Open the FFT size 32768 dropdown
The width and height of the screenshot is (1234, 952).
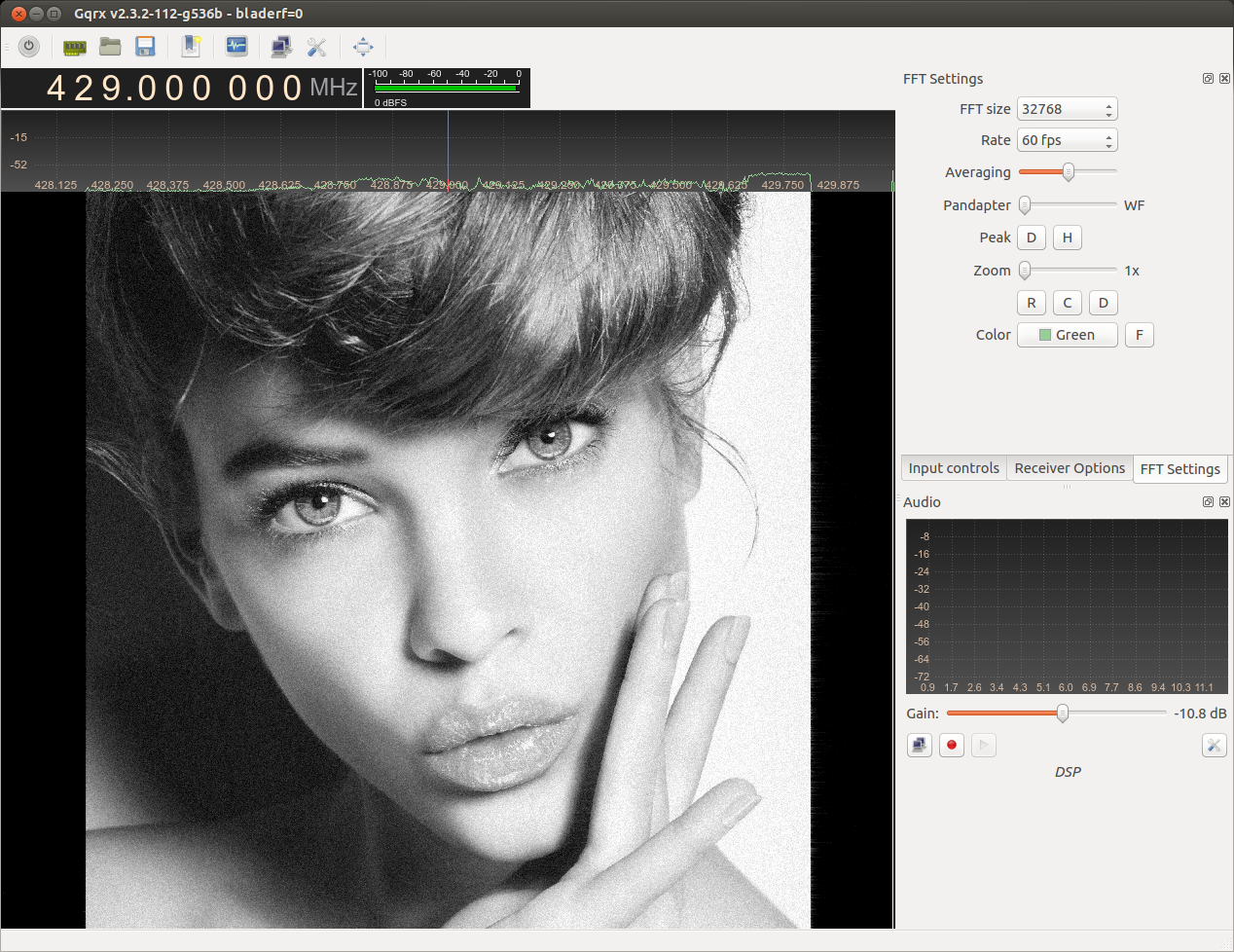(x=1067, y=109)
